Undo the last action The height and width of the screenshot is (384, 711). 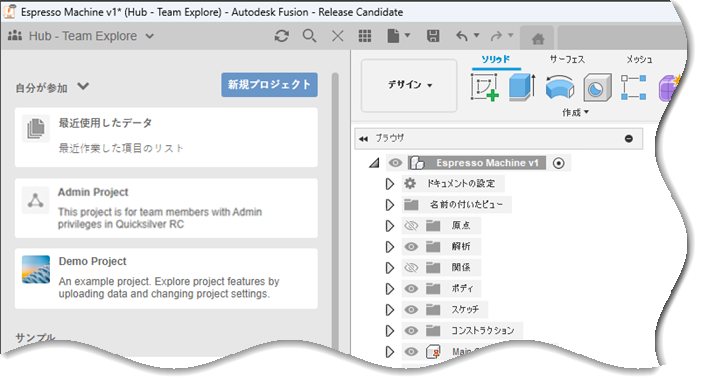(462, 36)
